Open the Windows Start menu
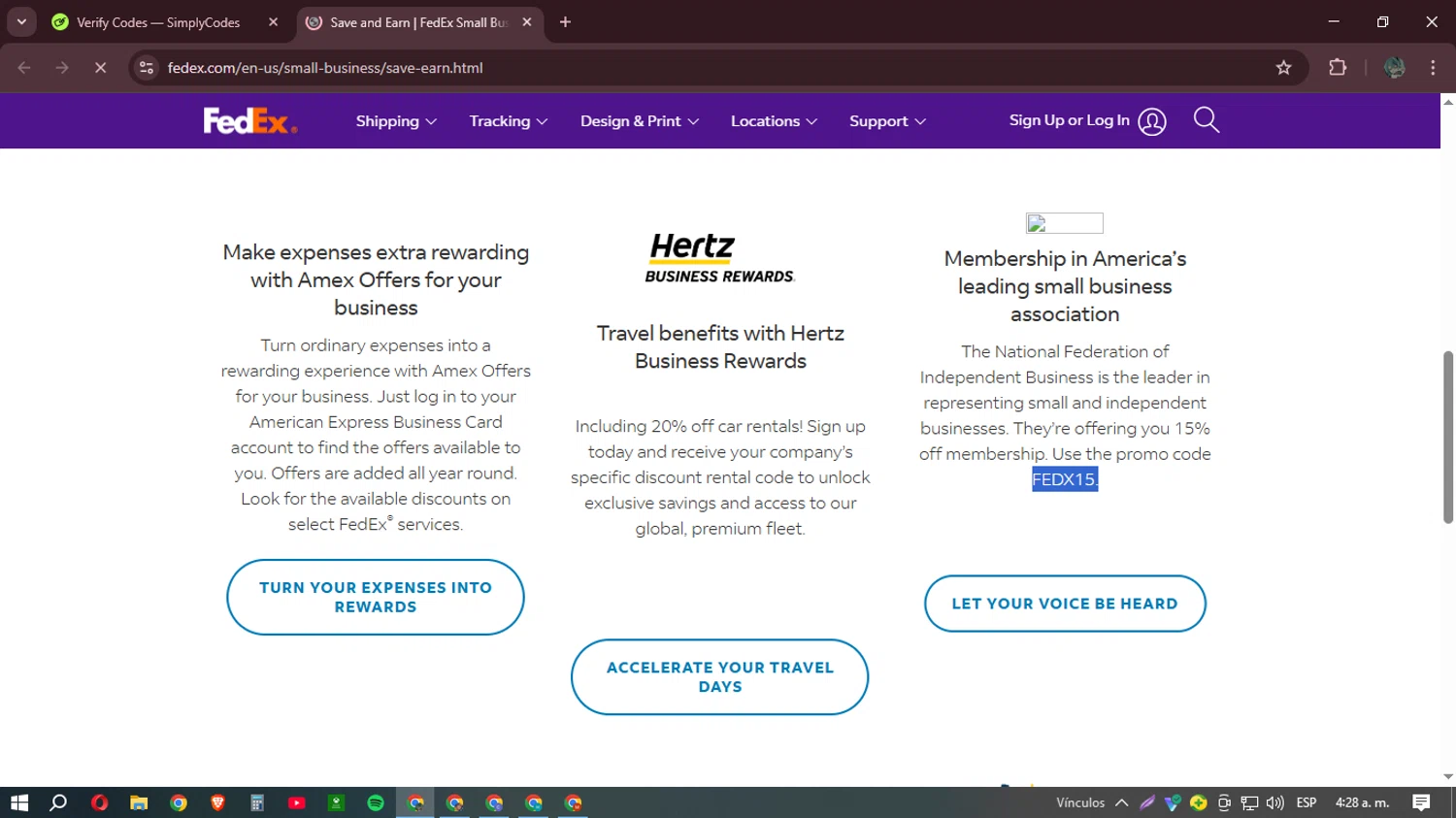 pos(19,802)
